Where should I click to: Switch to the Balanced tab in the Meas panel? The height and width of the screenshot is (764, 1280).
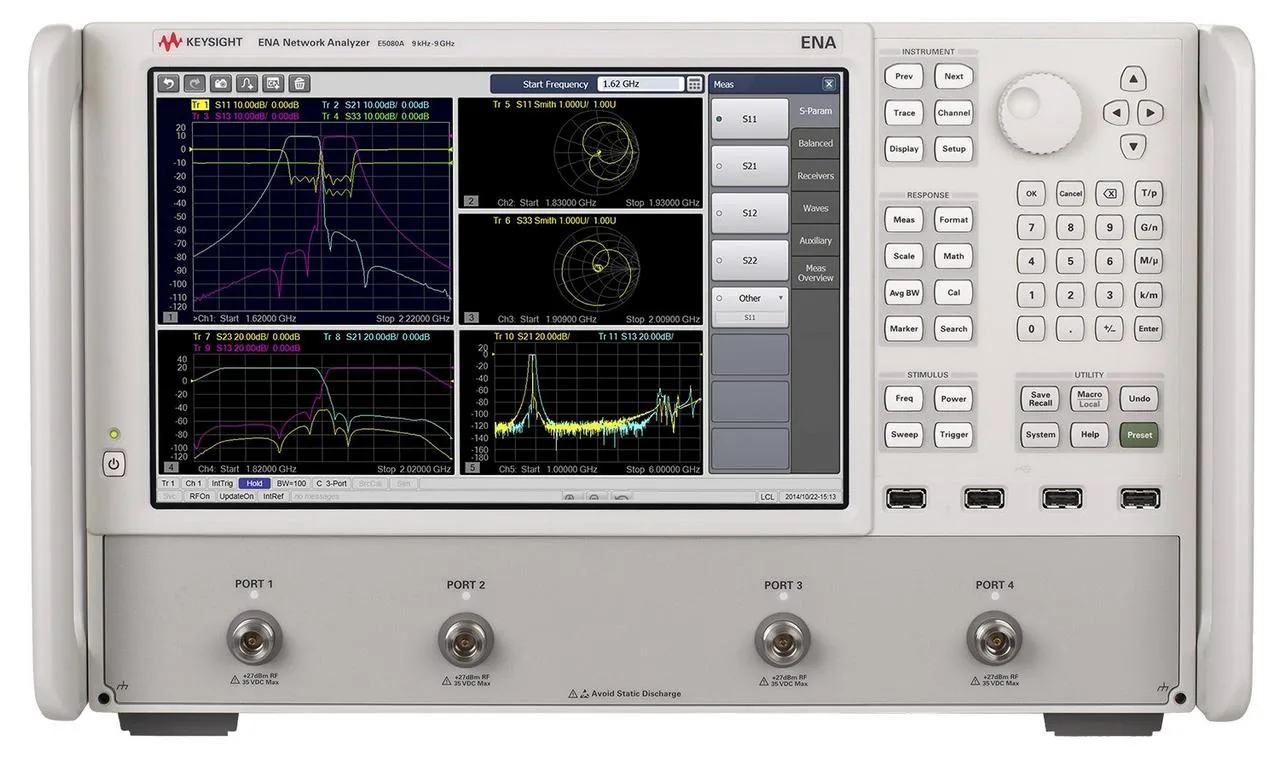815,143
